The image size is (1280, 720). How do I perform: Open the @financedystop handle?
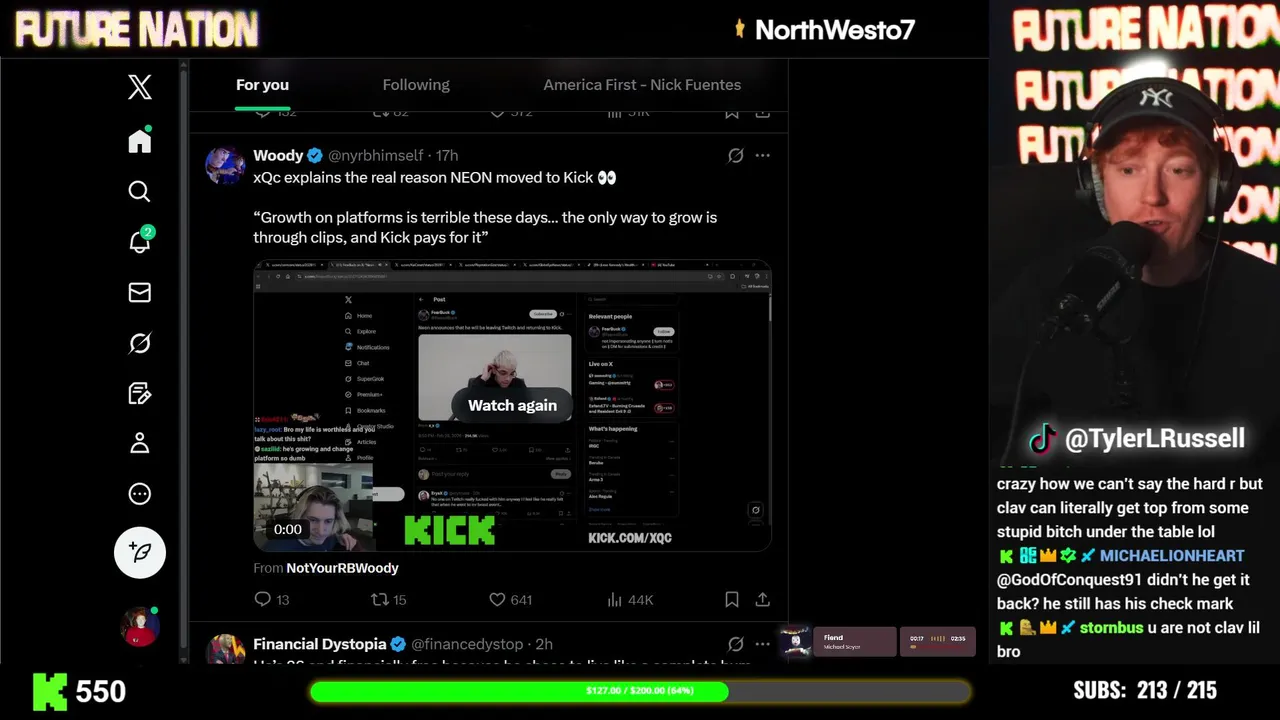pos(467,644)
